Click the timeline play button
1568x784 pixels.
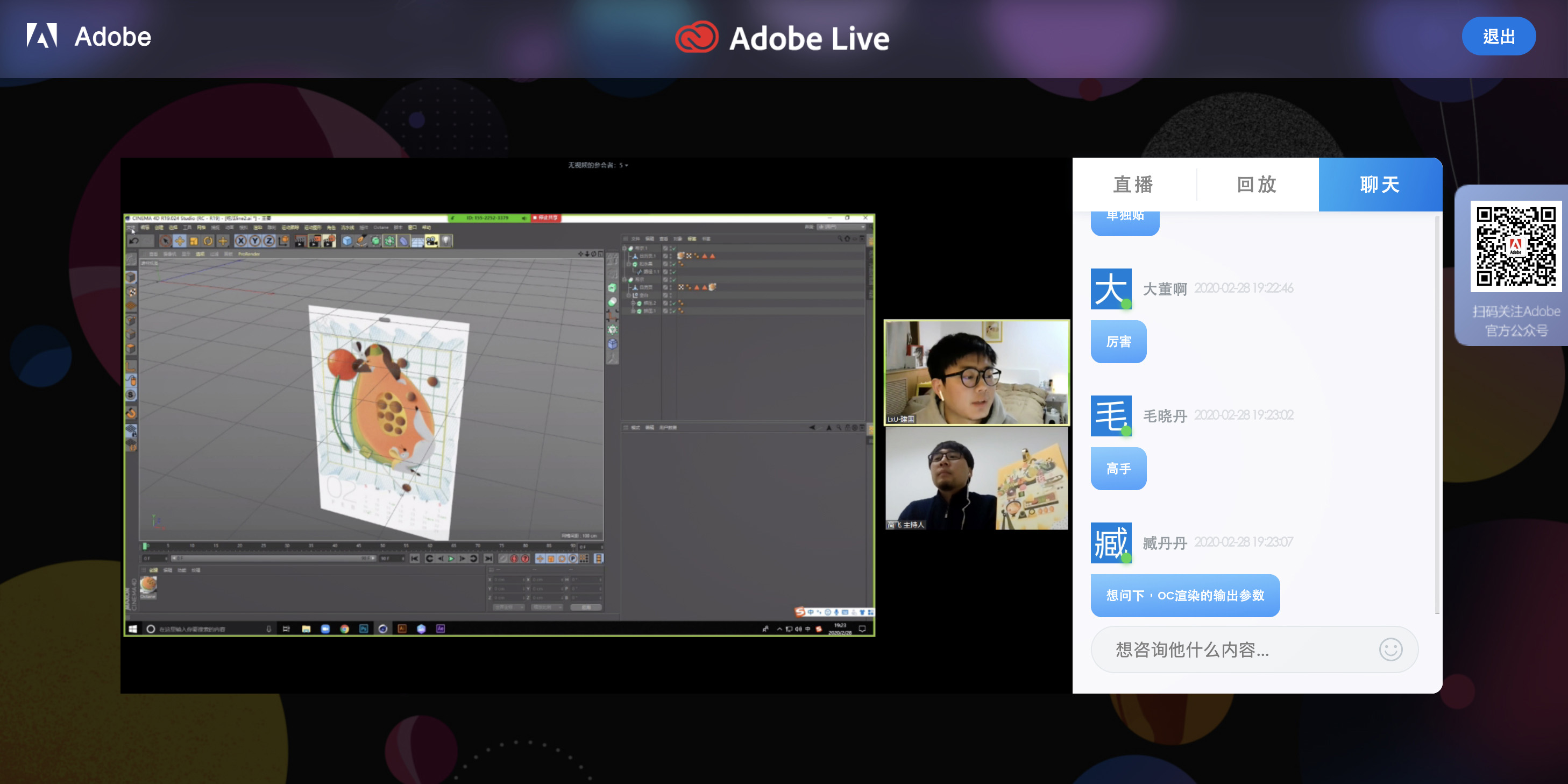(x=452, y=558)
